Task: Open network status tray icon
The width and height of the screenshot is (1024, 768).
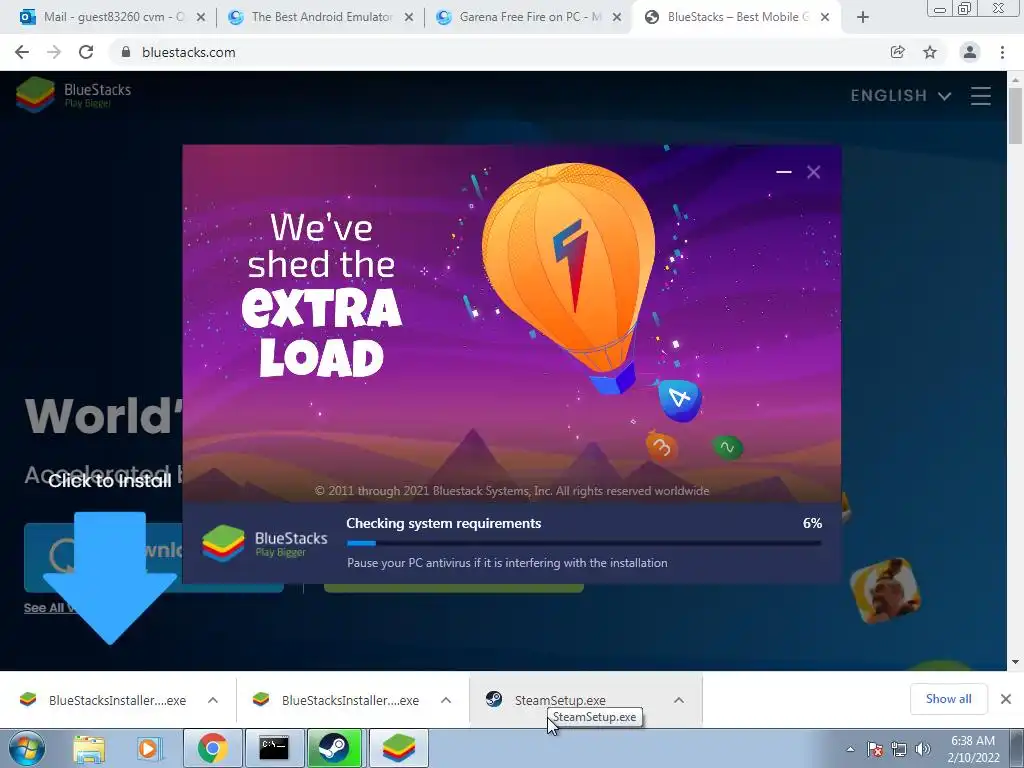Action: (899, 749)
